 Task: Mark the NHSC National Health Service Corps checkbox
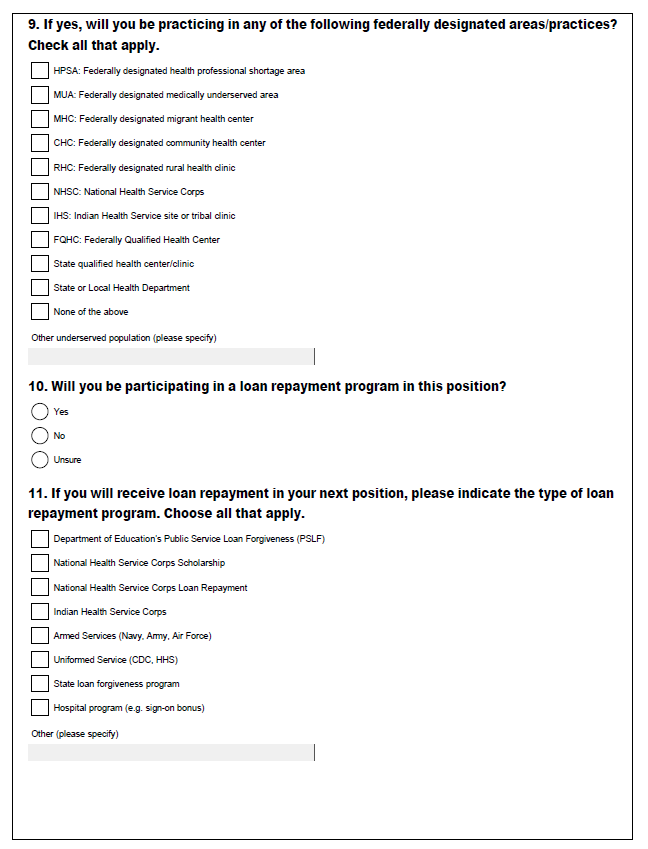39,191
